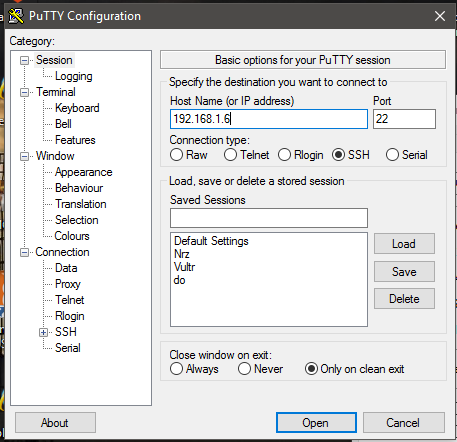This screenshot has height=442, width=457.
Task: Open the Colours settings category
Action: pos(72,236)
